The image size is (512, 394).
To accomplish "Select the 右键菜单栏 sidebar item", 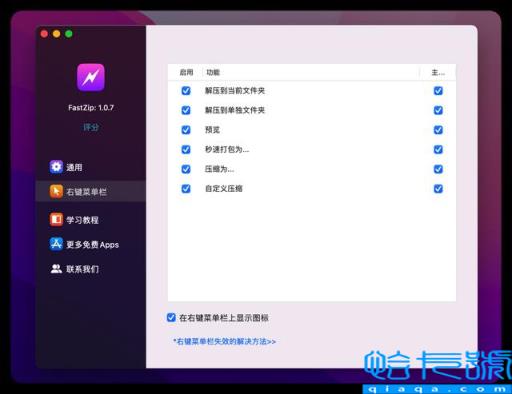I will pos(90,192).
